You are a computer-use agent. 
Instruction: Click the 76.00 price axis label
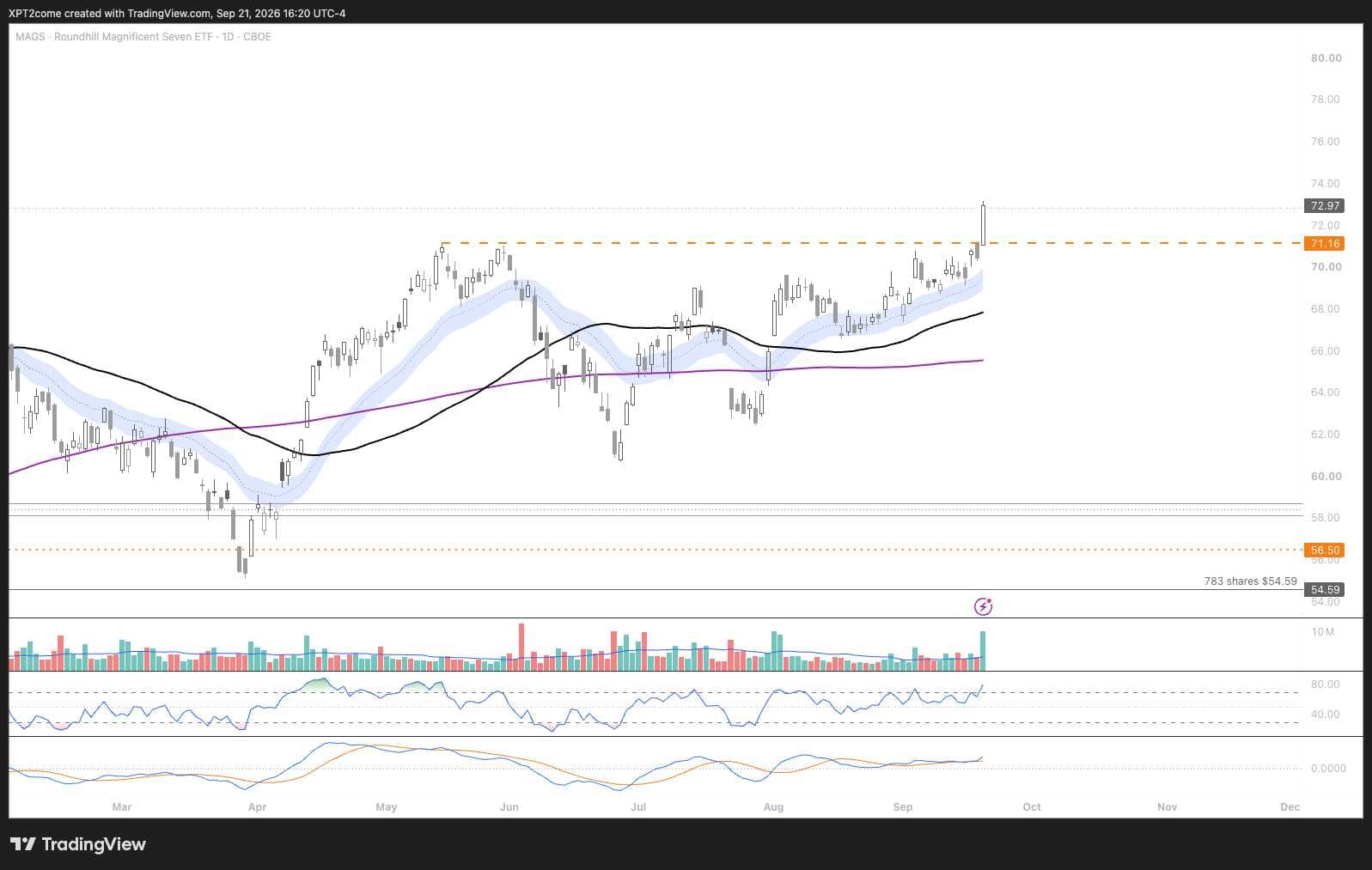[1326, 142]
